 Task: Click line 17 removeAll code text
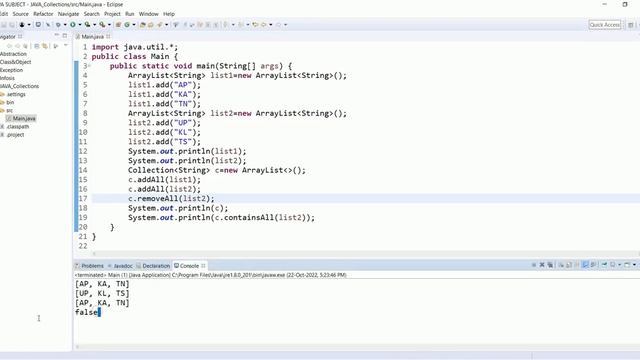pos(171,198)
